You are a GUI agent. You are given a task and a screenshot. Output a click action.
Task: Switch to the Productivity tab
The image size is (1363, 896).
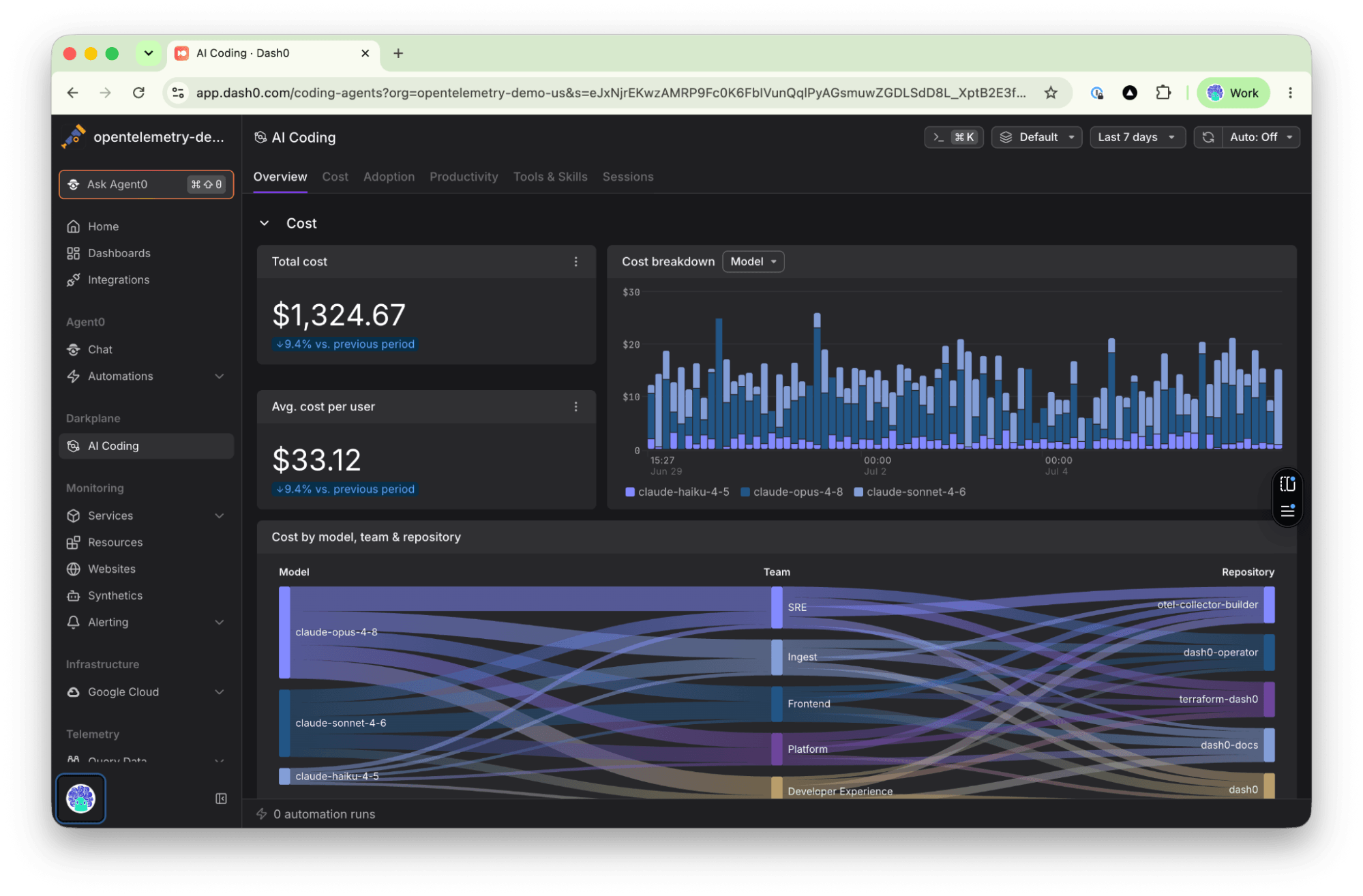point(464,177)
